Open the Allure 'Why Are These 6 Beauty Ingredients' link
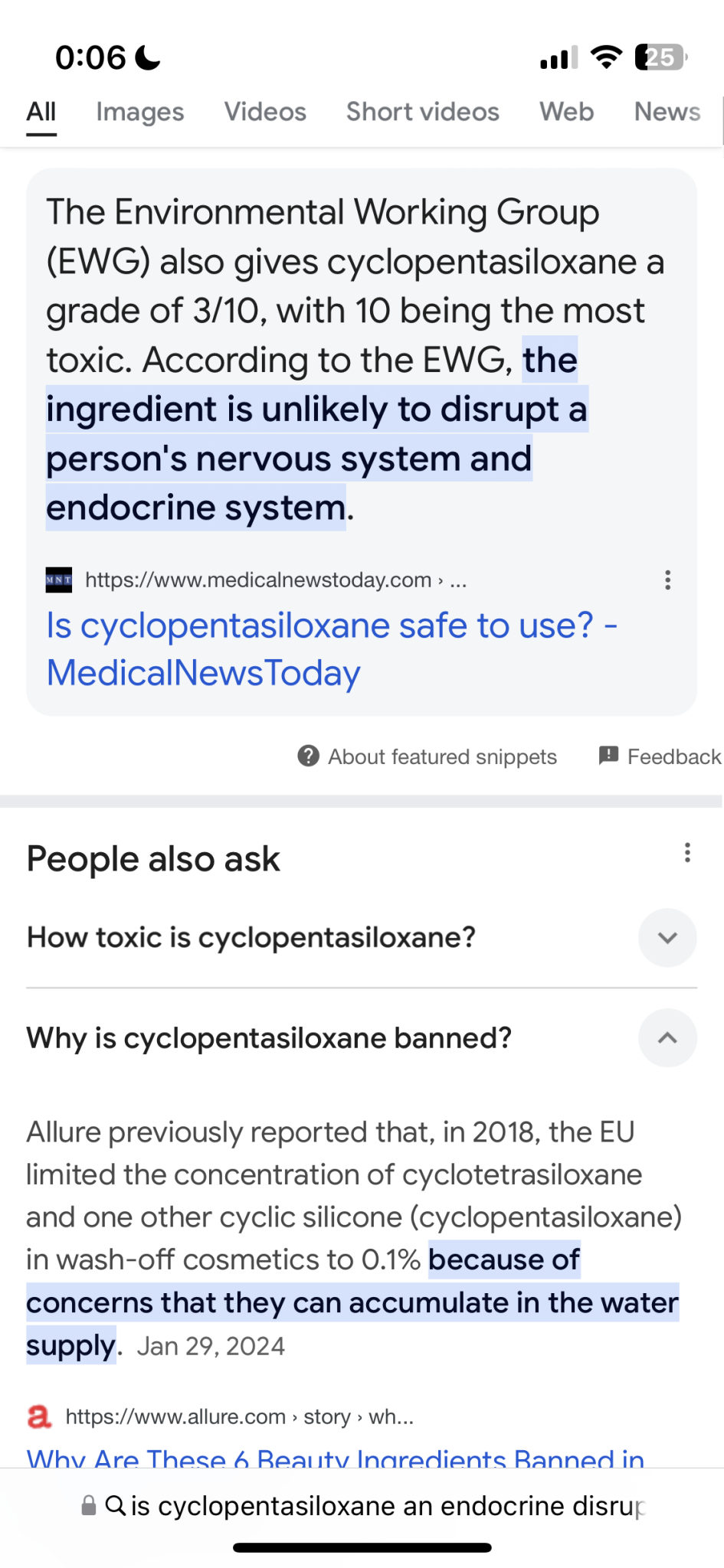Image resolution: width=724 pixels, height=1568 pixels. [335, 1458]
